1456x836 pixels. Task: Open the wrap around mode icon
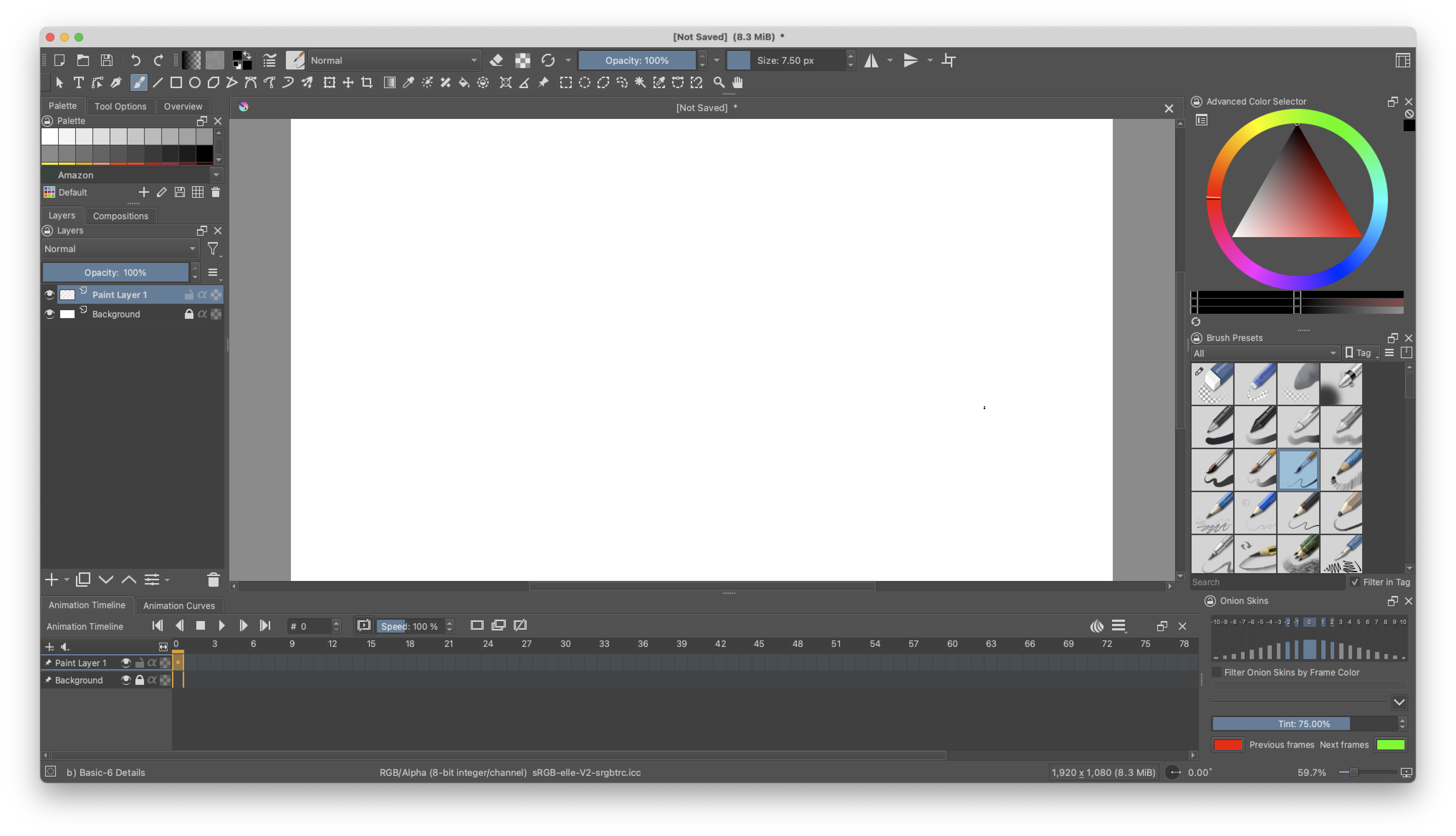click(x=948, y=60)
